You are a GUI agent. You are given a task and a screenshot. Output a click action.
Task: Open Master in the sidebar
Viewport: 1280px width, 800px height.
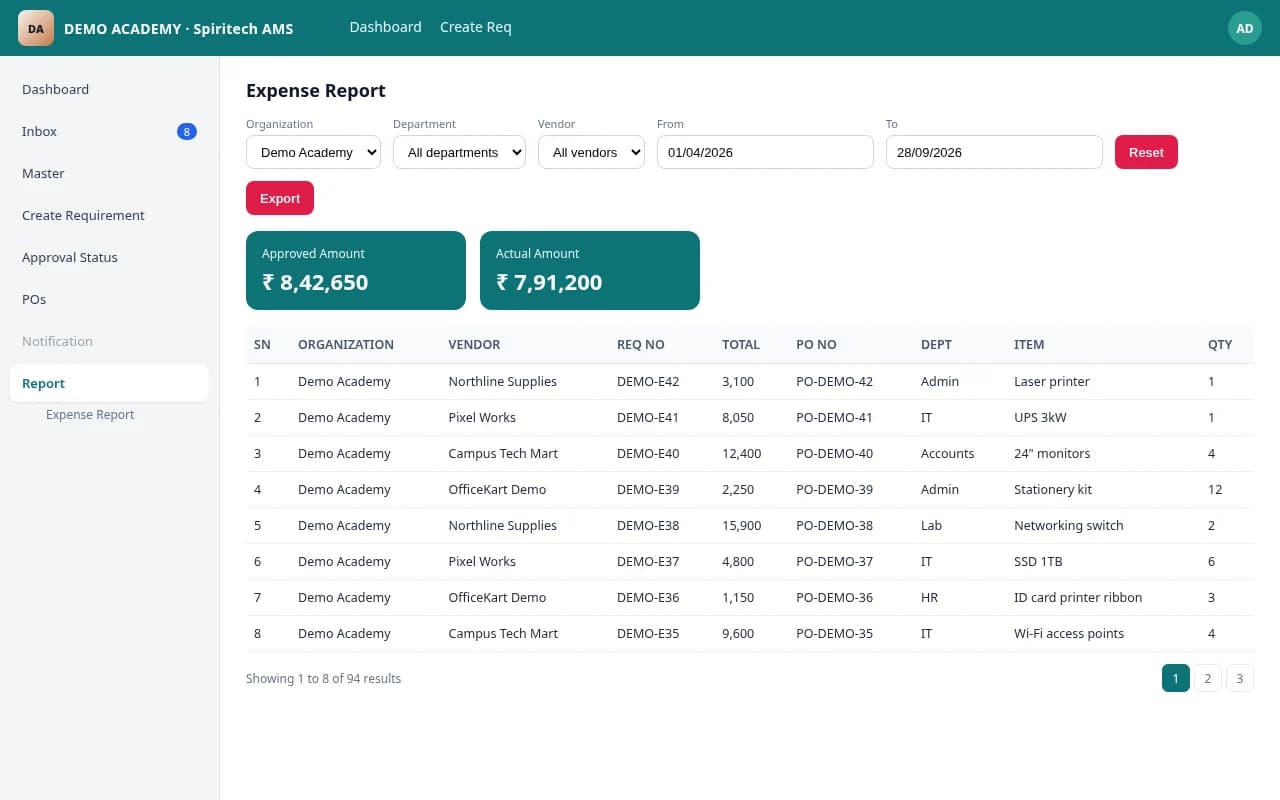[x=109, y=173]
